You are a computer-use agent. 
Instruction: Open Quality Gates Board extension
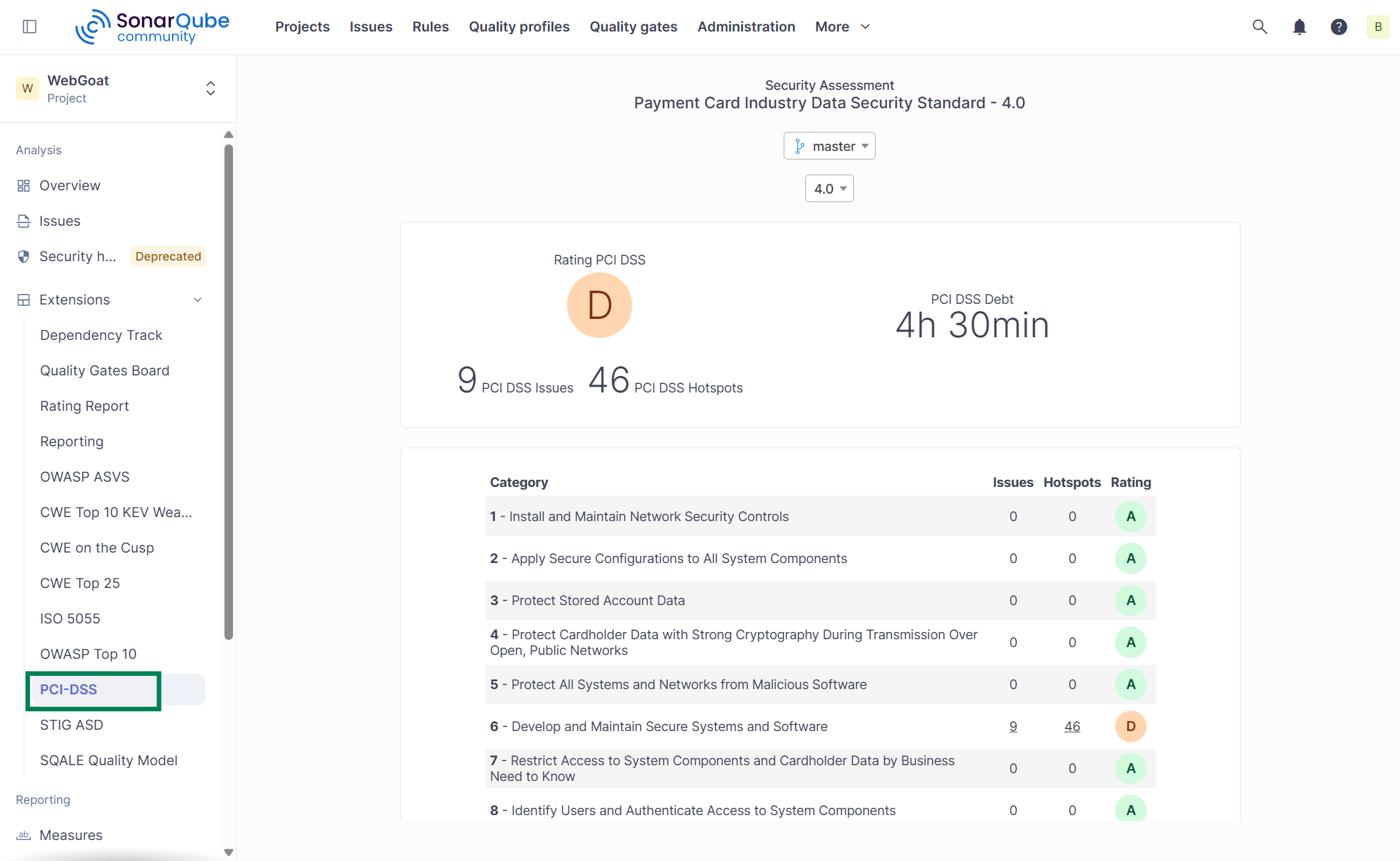coord(105,371)
